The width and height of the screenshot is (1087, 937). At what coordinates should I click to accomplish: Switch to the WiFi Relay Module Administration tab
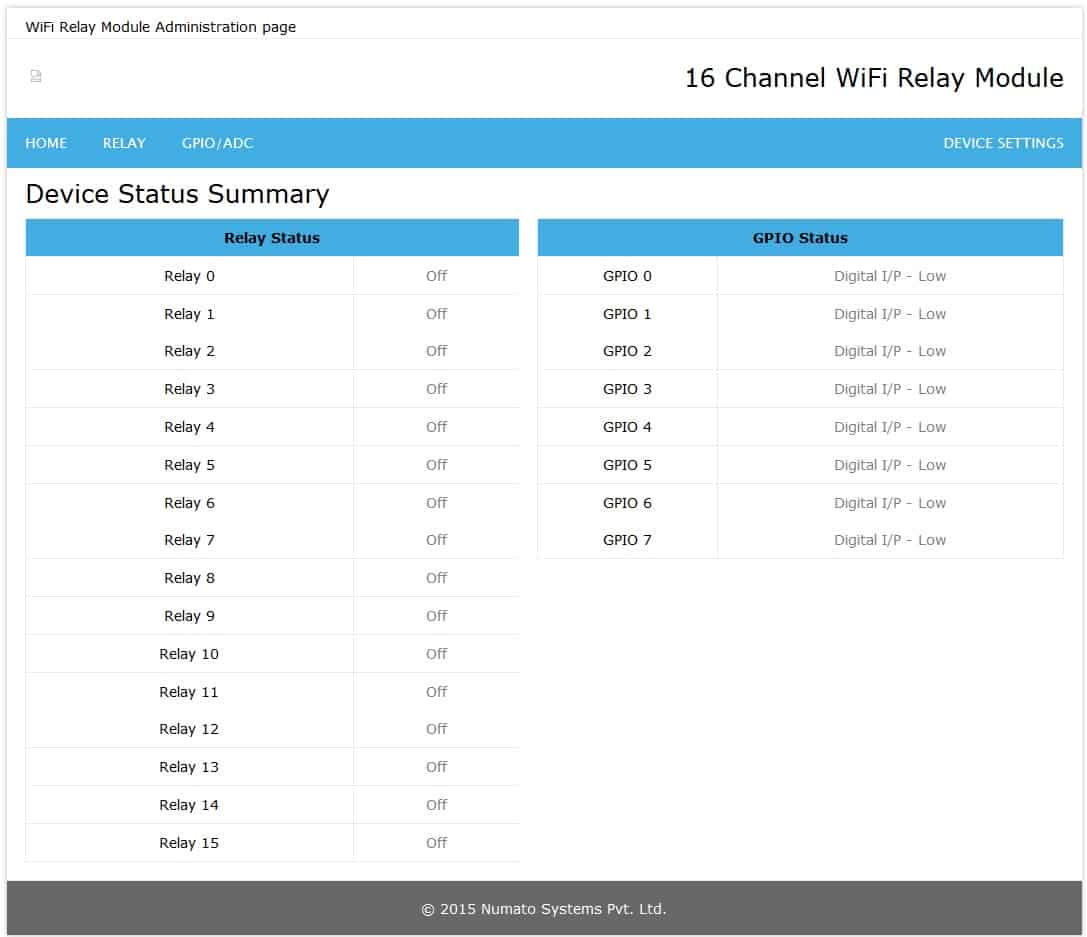click(x=160, y=27)
